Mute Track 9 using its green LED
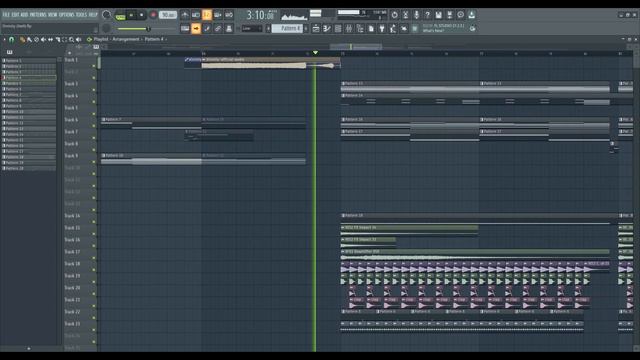Image resolution: width=640 pixels, height=360 pixels. (94, 162)
